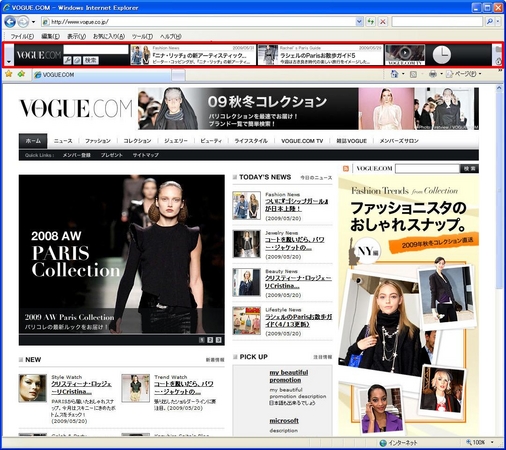Open the 今日のニュース link
Viewport: 506px width, 450px height.
coord(316,178)
